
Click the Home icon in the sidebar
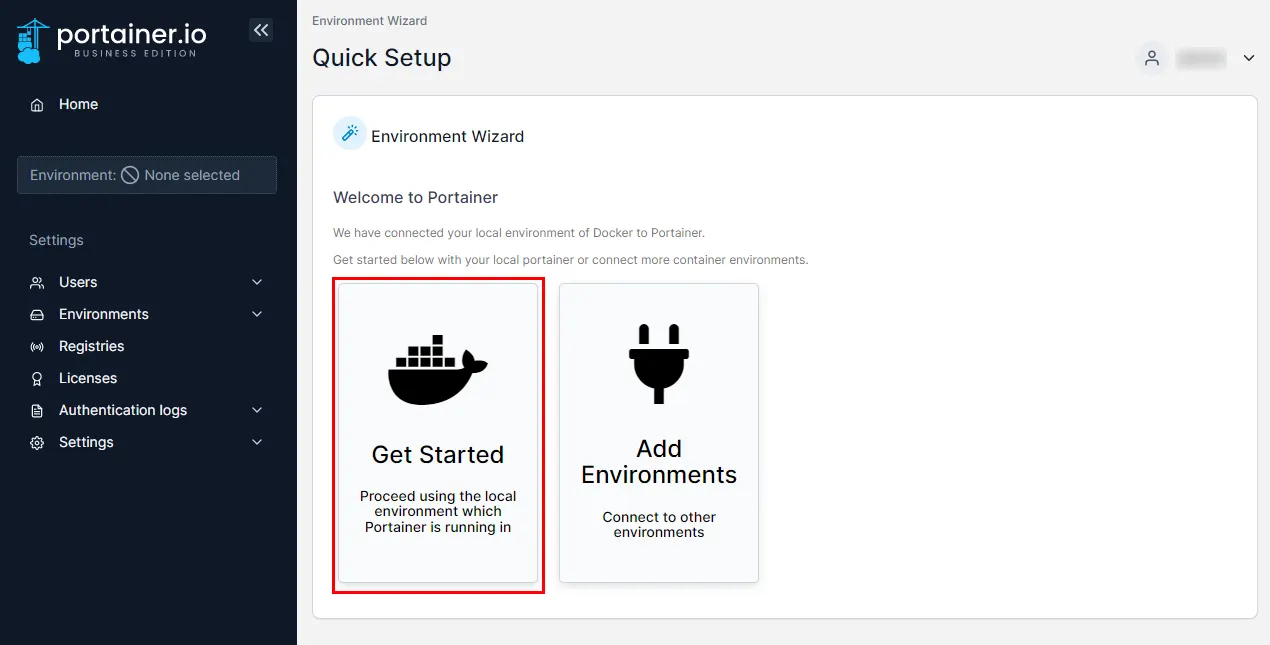pos(35,104)
